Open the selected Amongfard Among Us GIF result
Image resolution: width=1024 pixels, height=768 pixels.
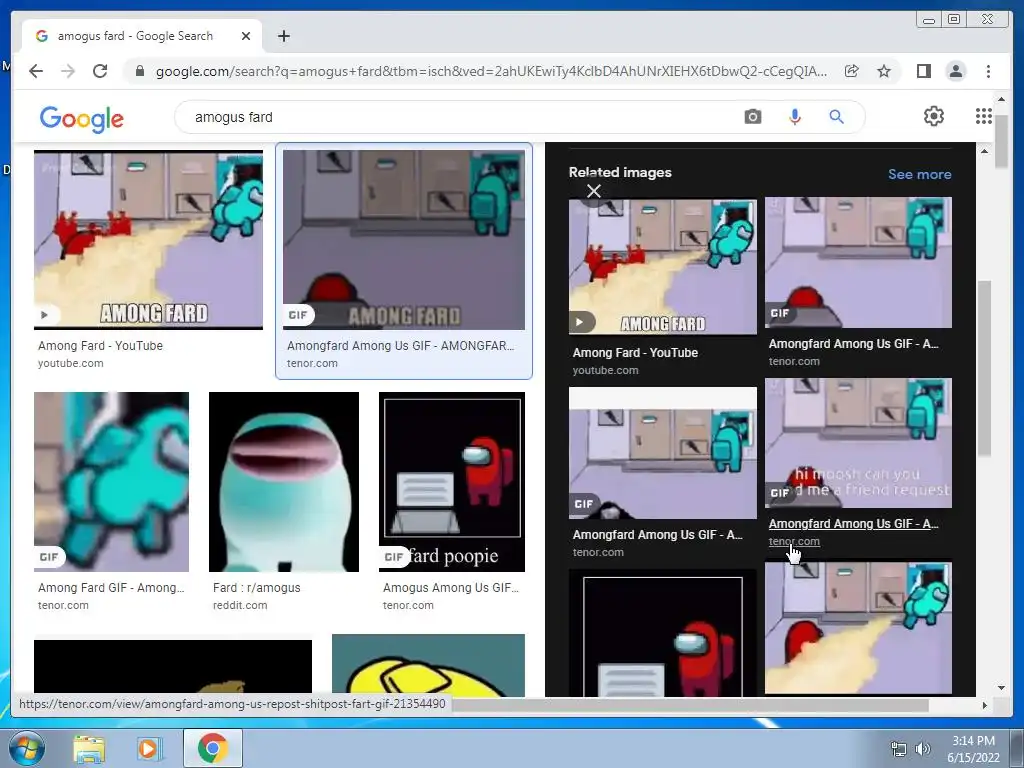point(404,240)
